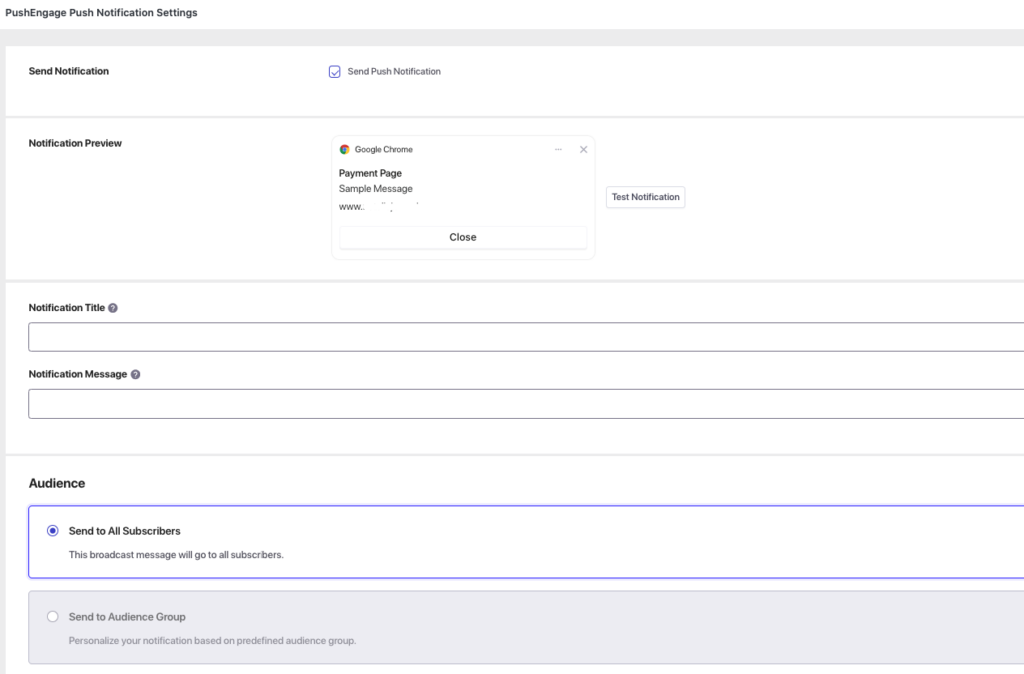Open the three-dot options in notification preview
The height and width of the screenshot is (674, 1024).
(558, 149)
